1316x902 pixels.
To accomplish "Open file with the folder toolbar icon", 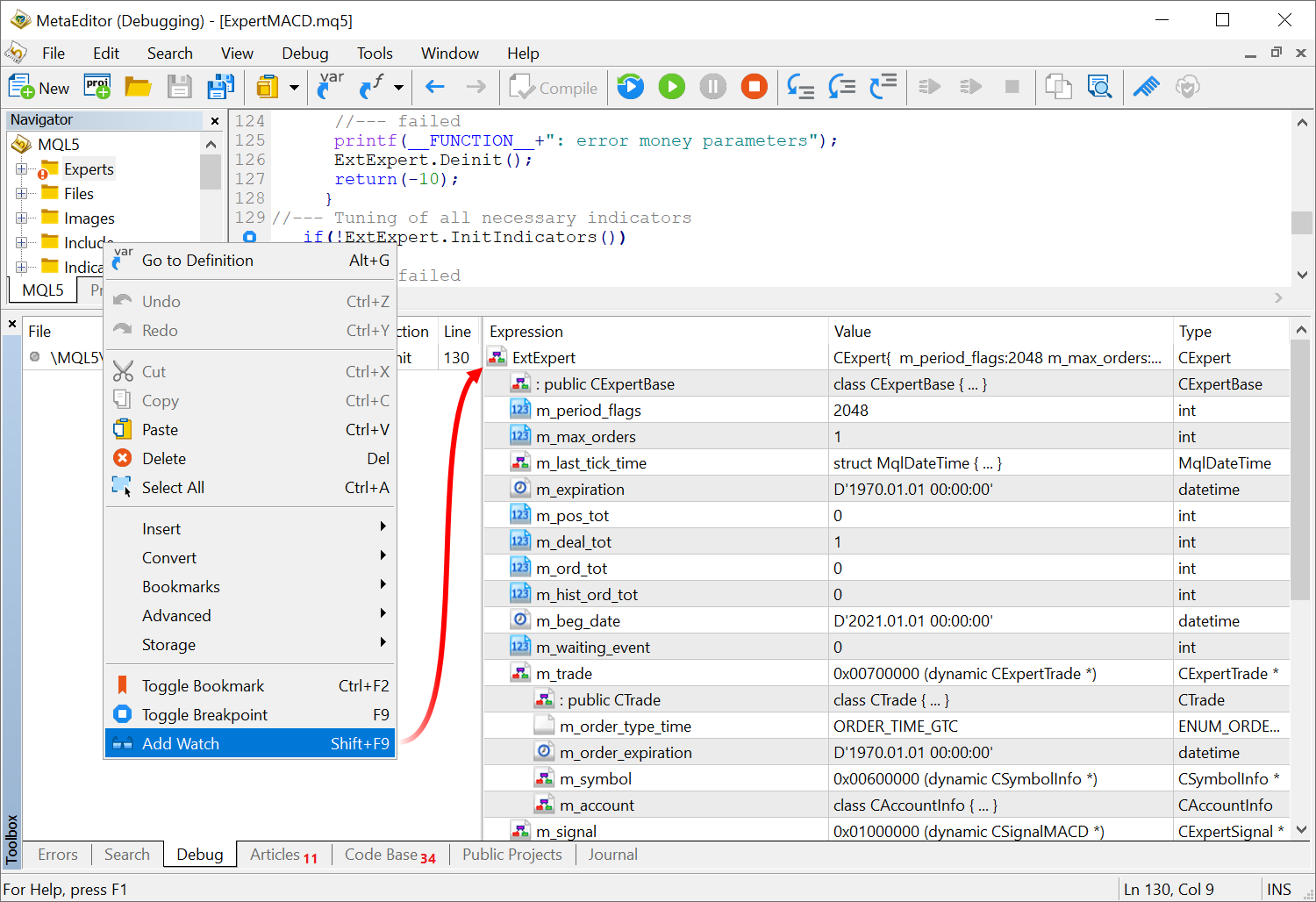I will [x=138, y=87].
